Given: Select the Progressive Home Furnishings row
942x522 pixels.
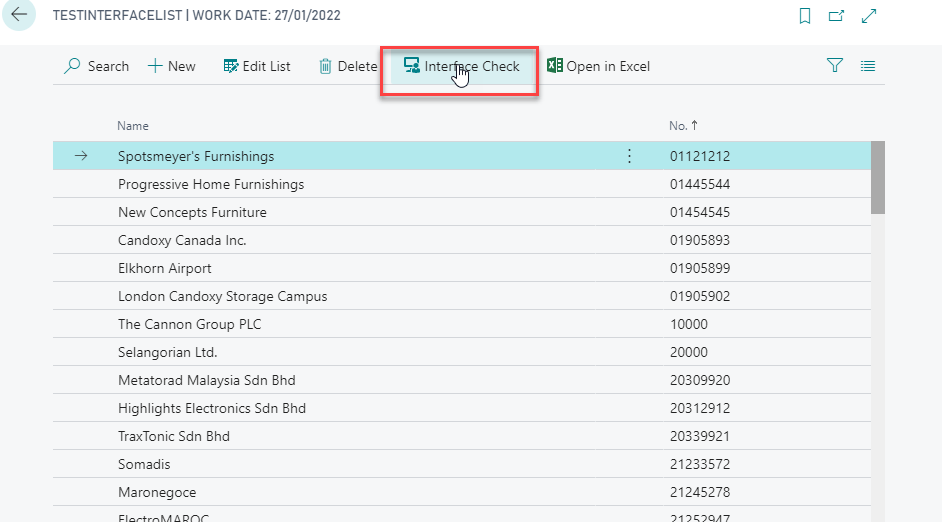Looking at the screenshot, I should point(211,184).
